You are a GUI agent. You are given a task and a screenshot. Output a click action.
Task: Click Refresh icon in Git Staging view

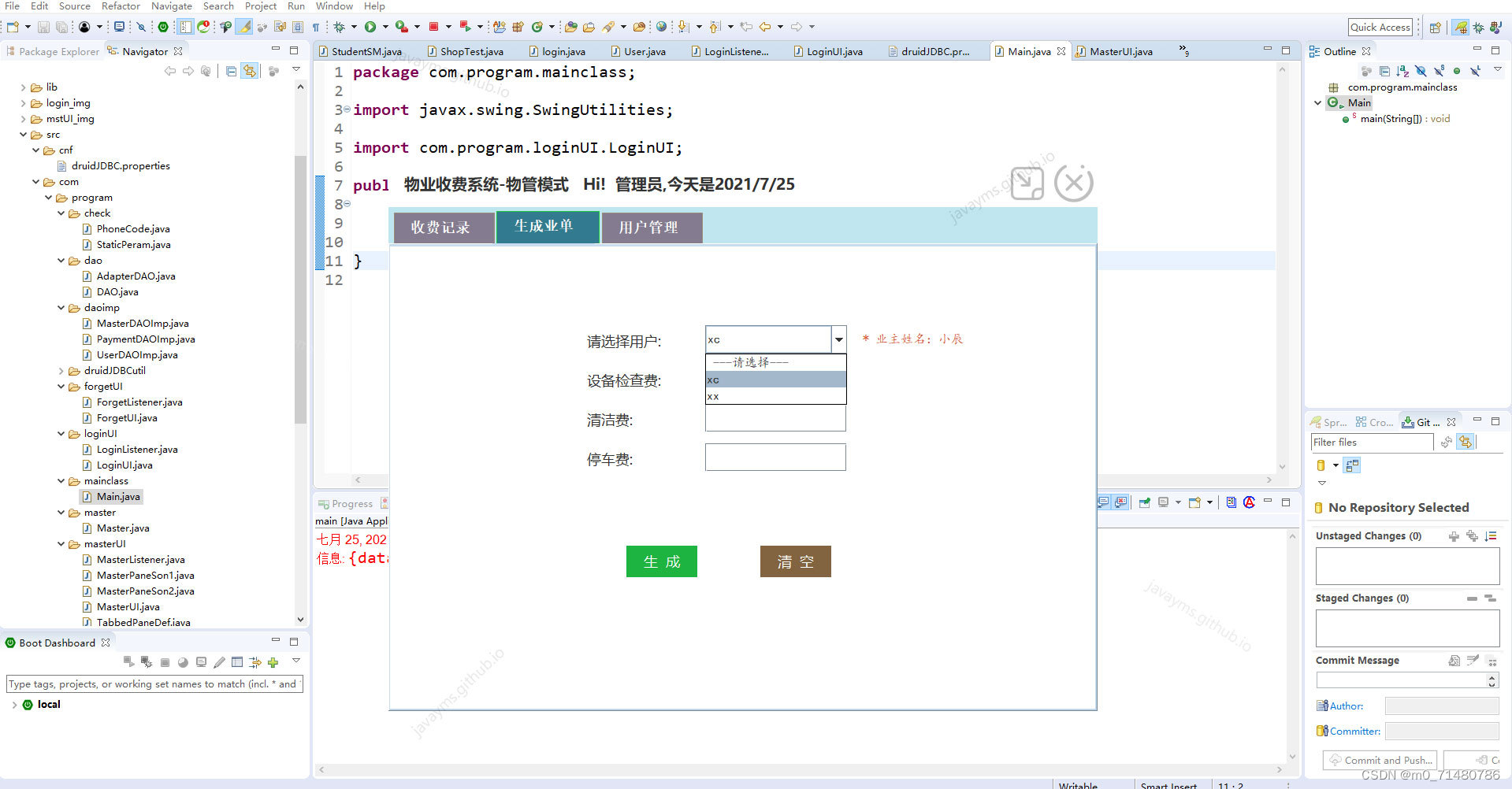tap(1446, 442)
